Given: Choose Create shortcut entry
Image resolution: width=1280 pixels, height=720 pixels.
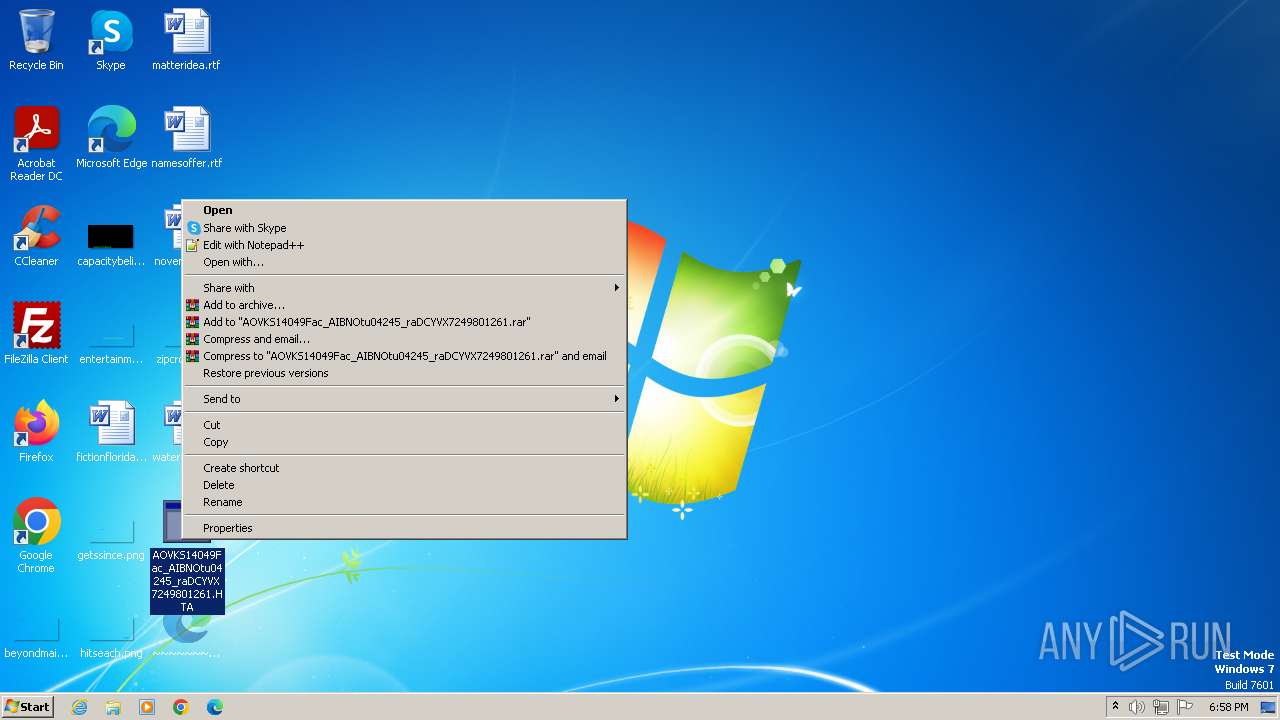Looking at the screenshot, I should pos(404,468).
